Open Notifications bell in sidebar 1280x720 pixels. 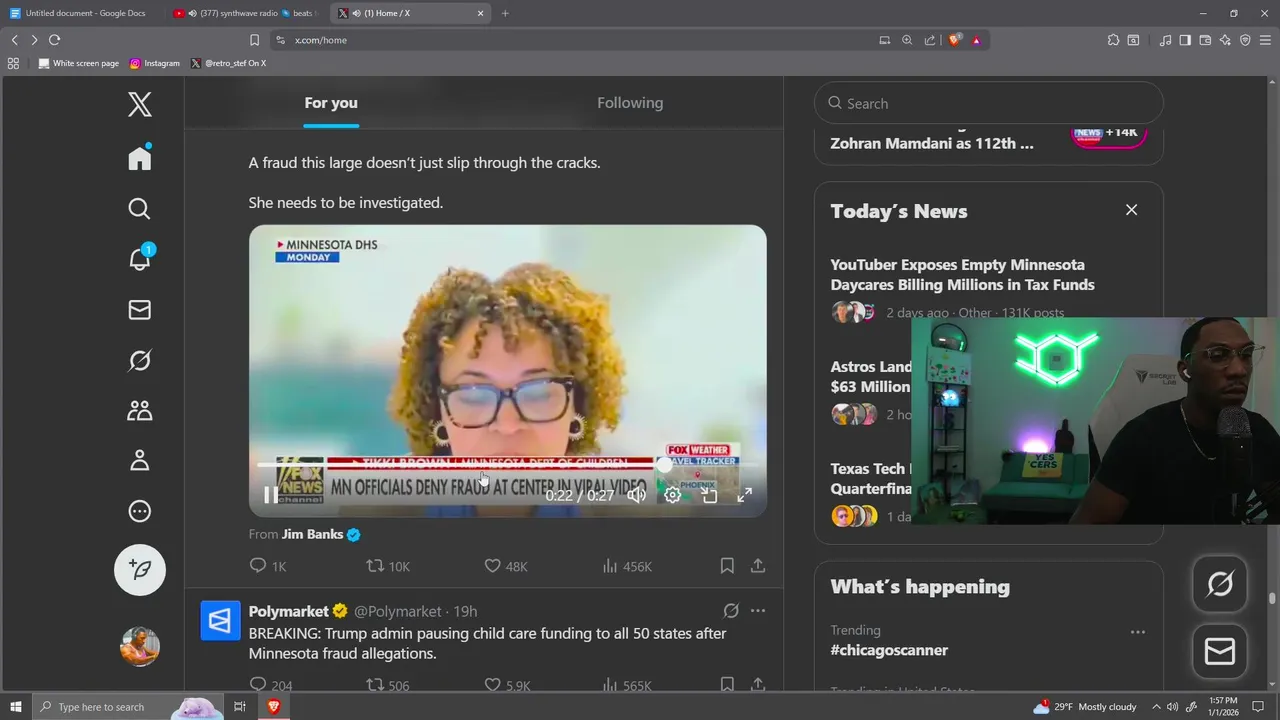[140, 258]
